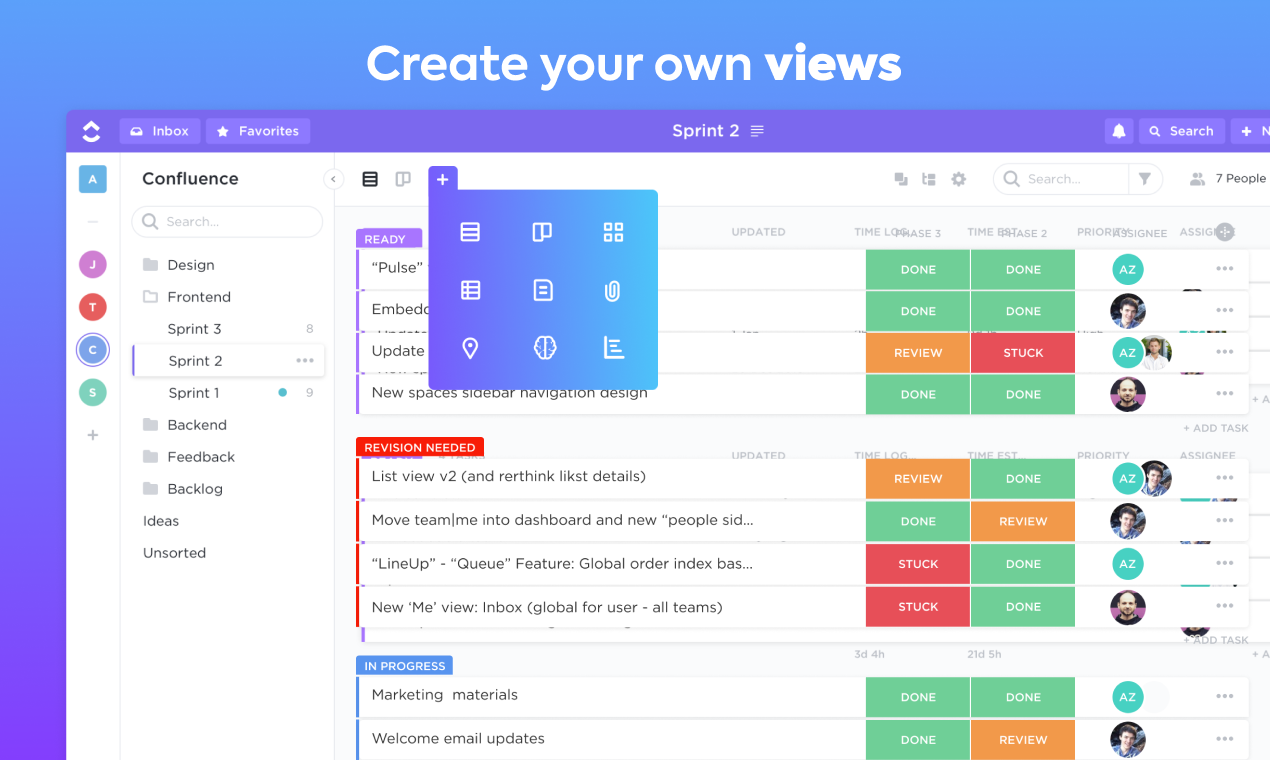Open board settings with the gear icon
The height and width of the screenshot is (760, 1270).
[958, 178]
